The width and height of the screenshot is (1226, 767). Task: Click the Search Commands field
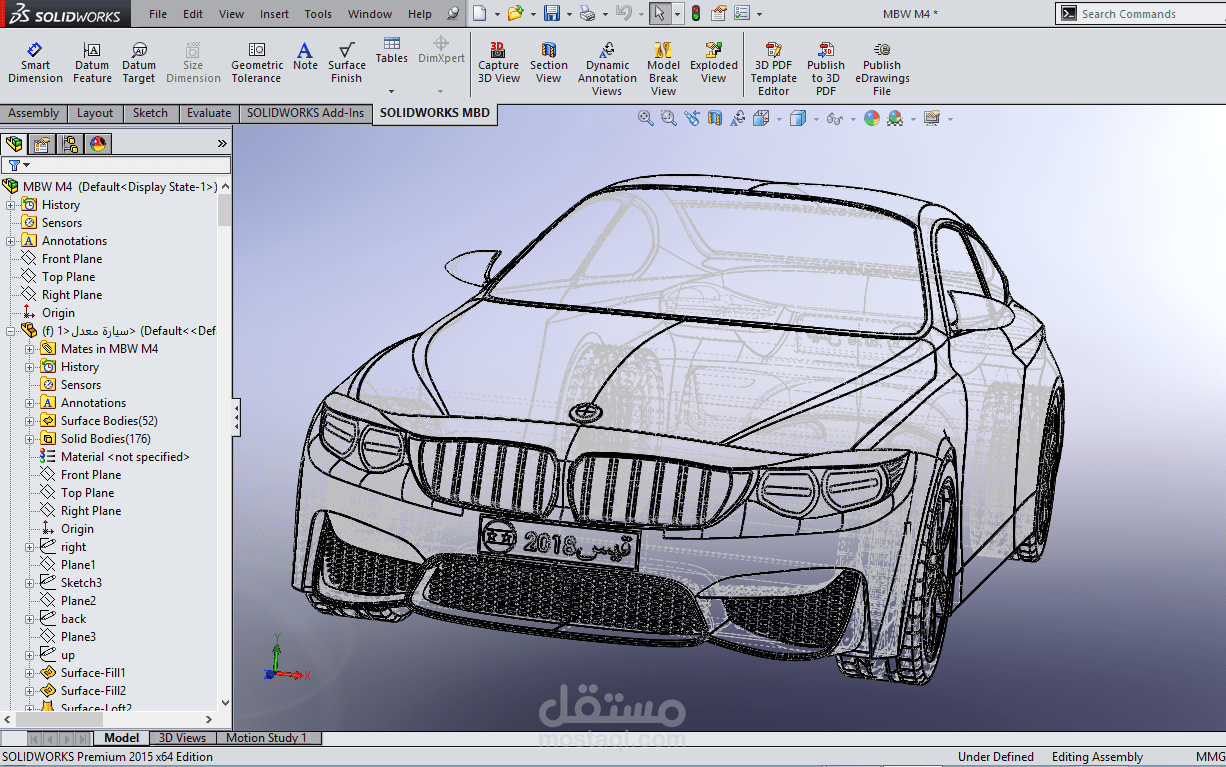[1140, 14]
